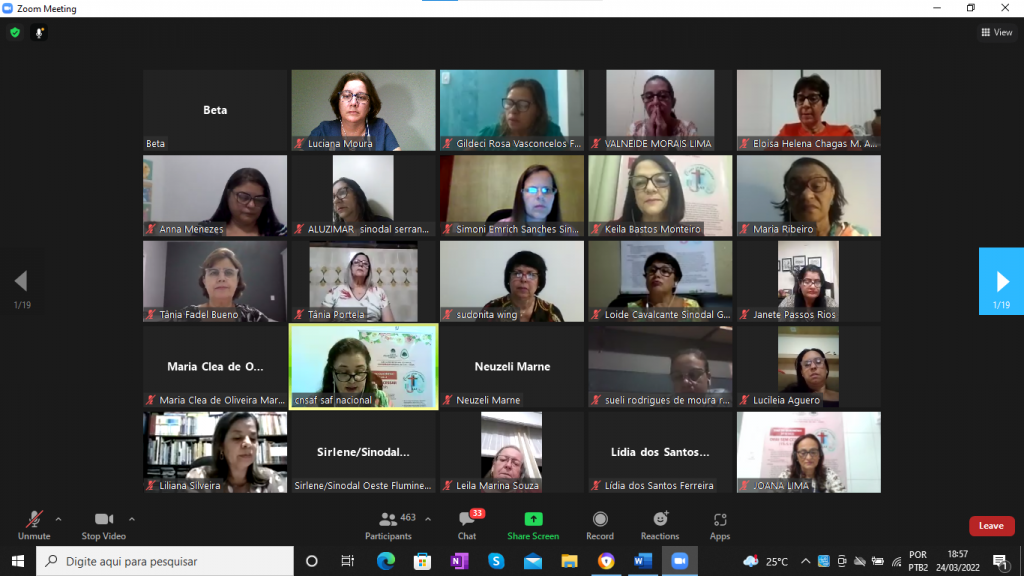Select the cnsaf saf nacional video tile
The image size is (1024, 576).
363,366
